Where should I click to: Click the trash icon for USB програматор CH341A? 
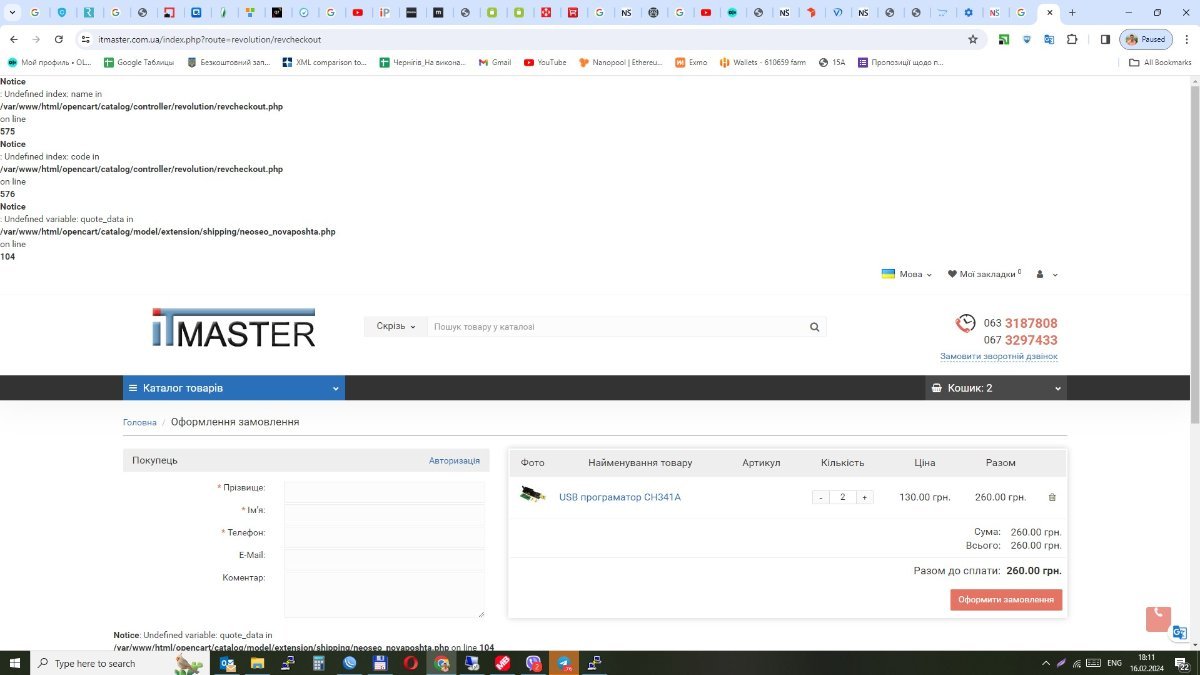1051,497
